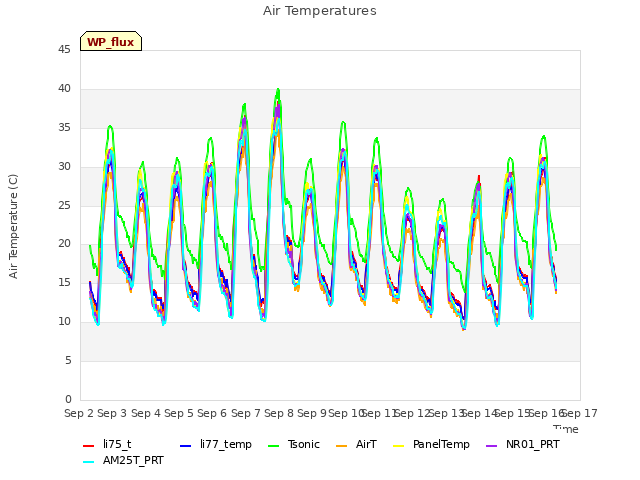Click the Sep 17 x-axis tick label
Viewport: 640px width, 480px height.
click(580, 413)
